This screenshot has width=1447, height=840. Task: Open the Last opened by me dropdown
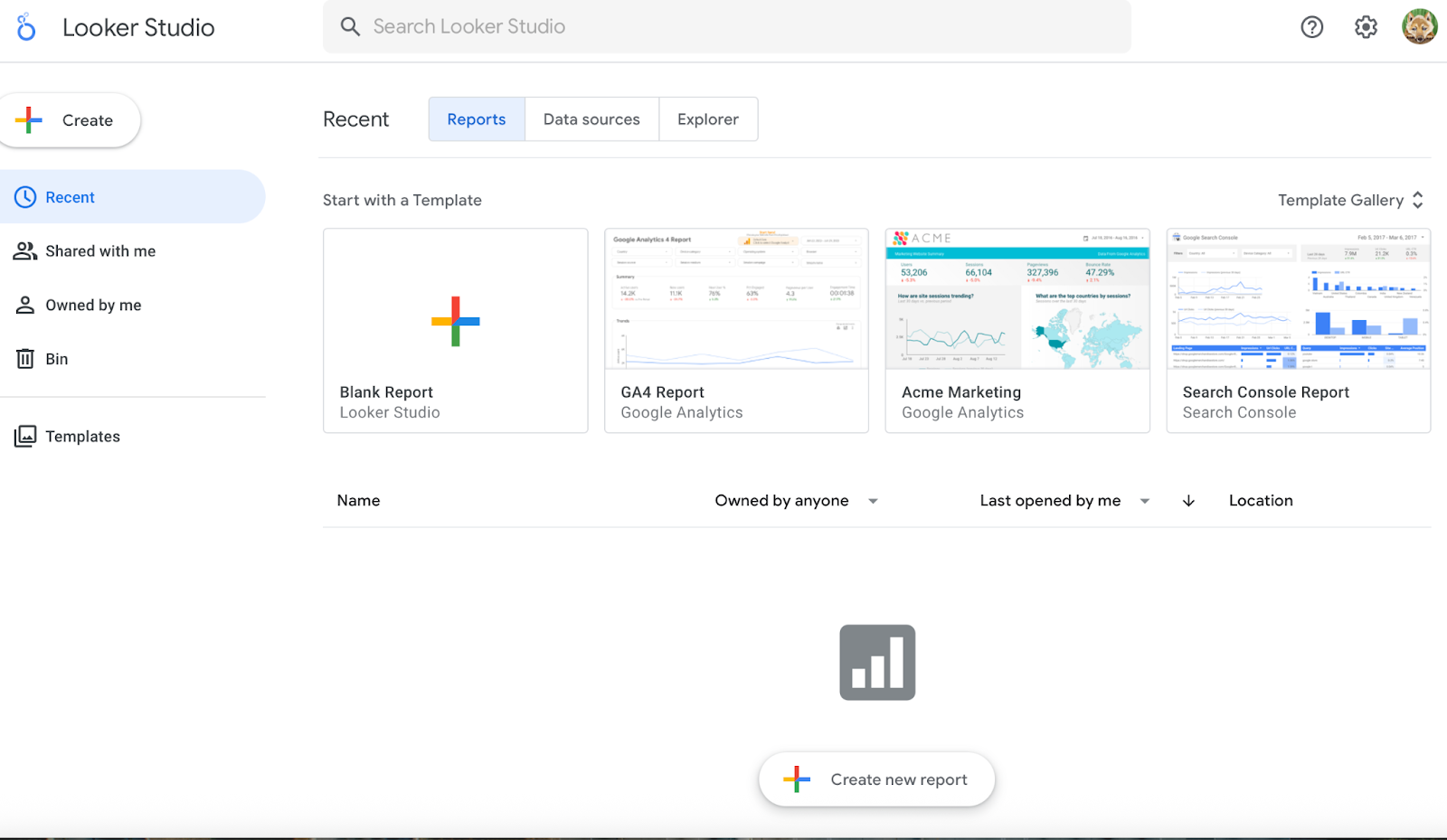(x=1065, y=501)
